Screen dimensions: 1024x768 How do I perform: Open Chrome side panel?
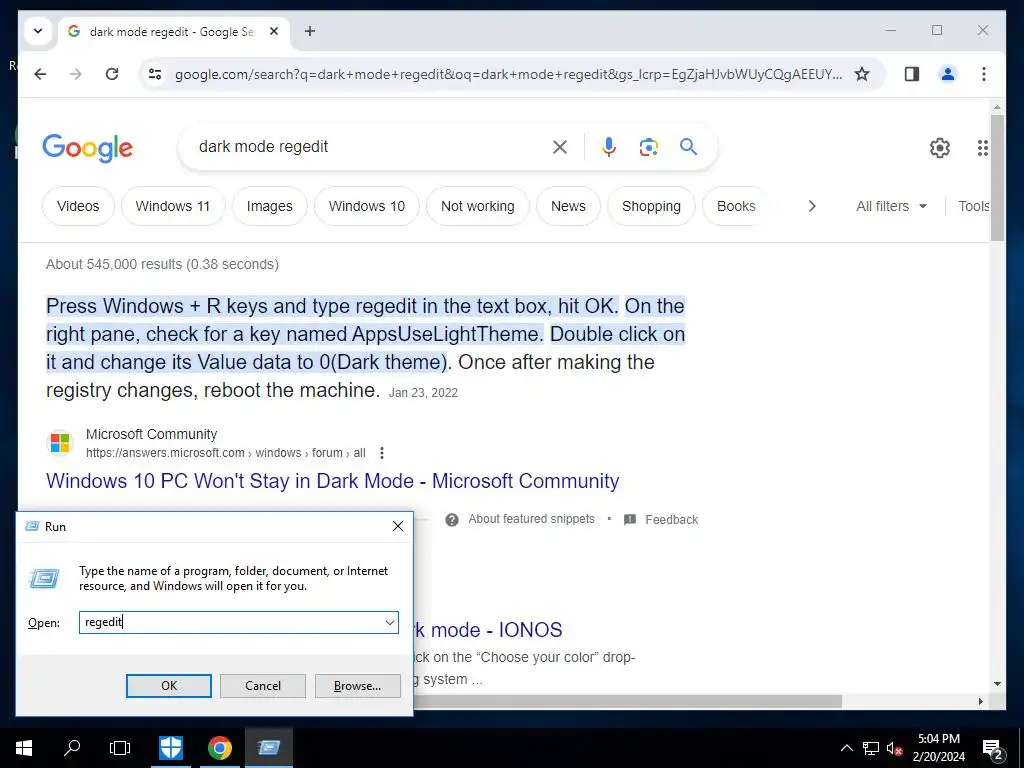(912, 74)
